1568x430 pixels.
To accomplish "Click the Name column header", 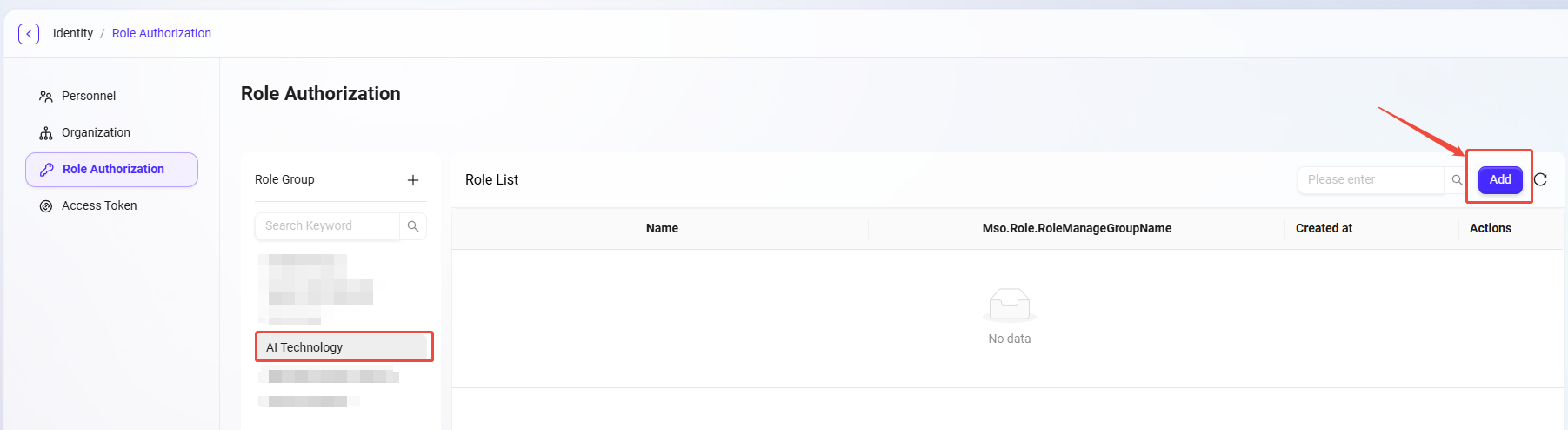I will click(x=662, y=228).
